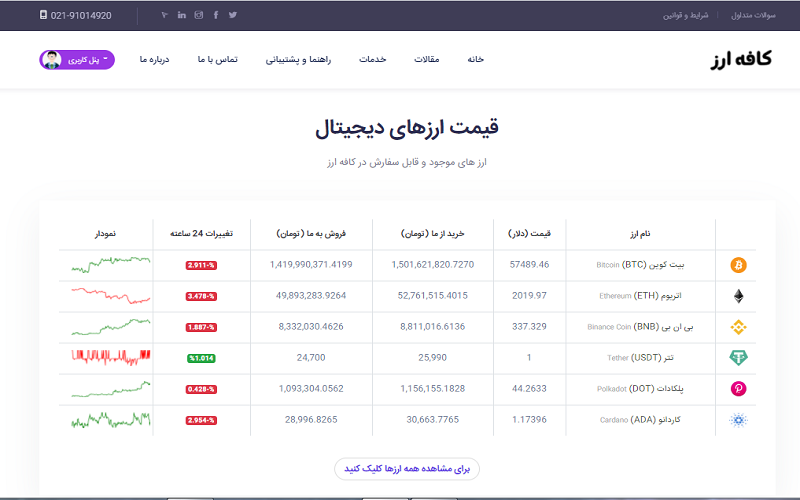Click the Ethereum price chart thumbnail
The height and width of the screenshot is (500, 800).
pyautogui.click(x=111, y=295)
